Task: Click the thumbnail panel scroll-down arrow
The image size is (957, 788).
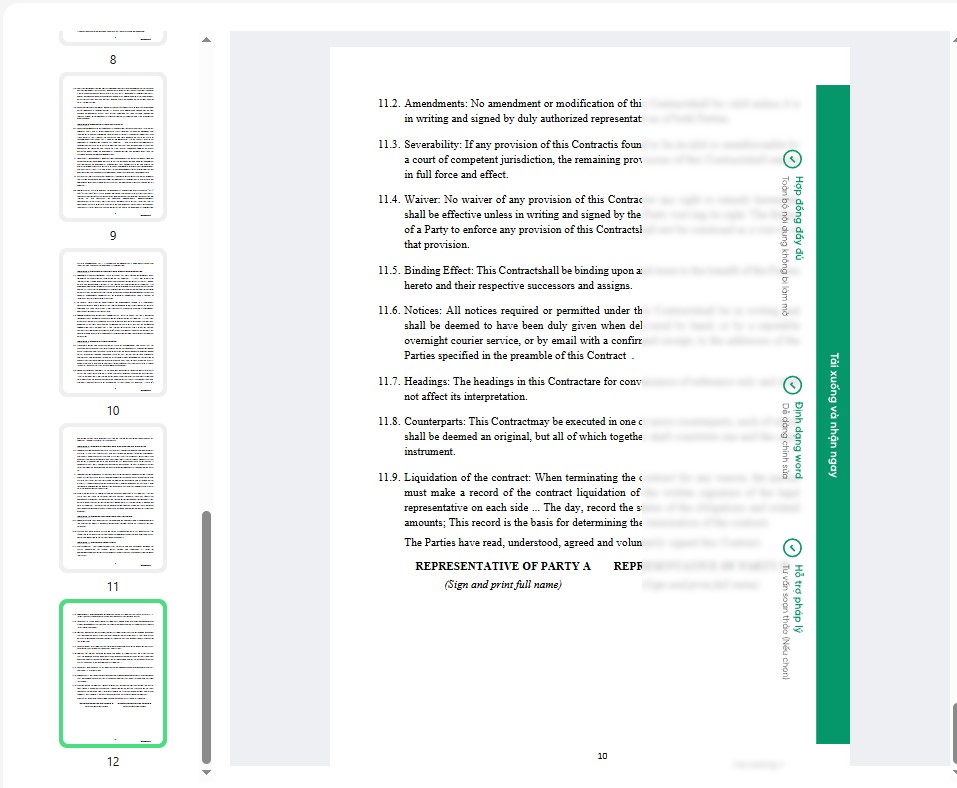Action: pyautogui.click(x=207, y=772)
